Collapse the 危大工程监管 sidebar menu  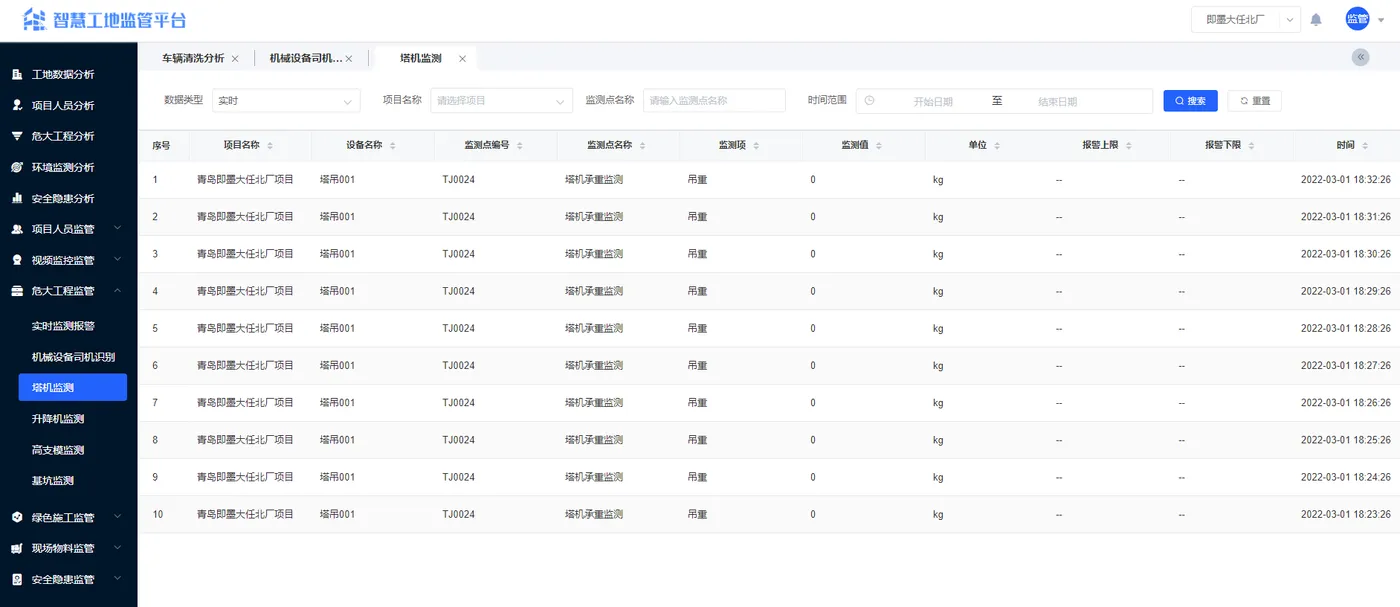pyautogui.click(x=68, y=291)
